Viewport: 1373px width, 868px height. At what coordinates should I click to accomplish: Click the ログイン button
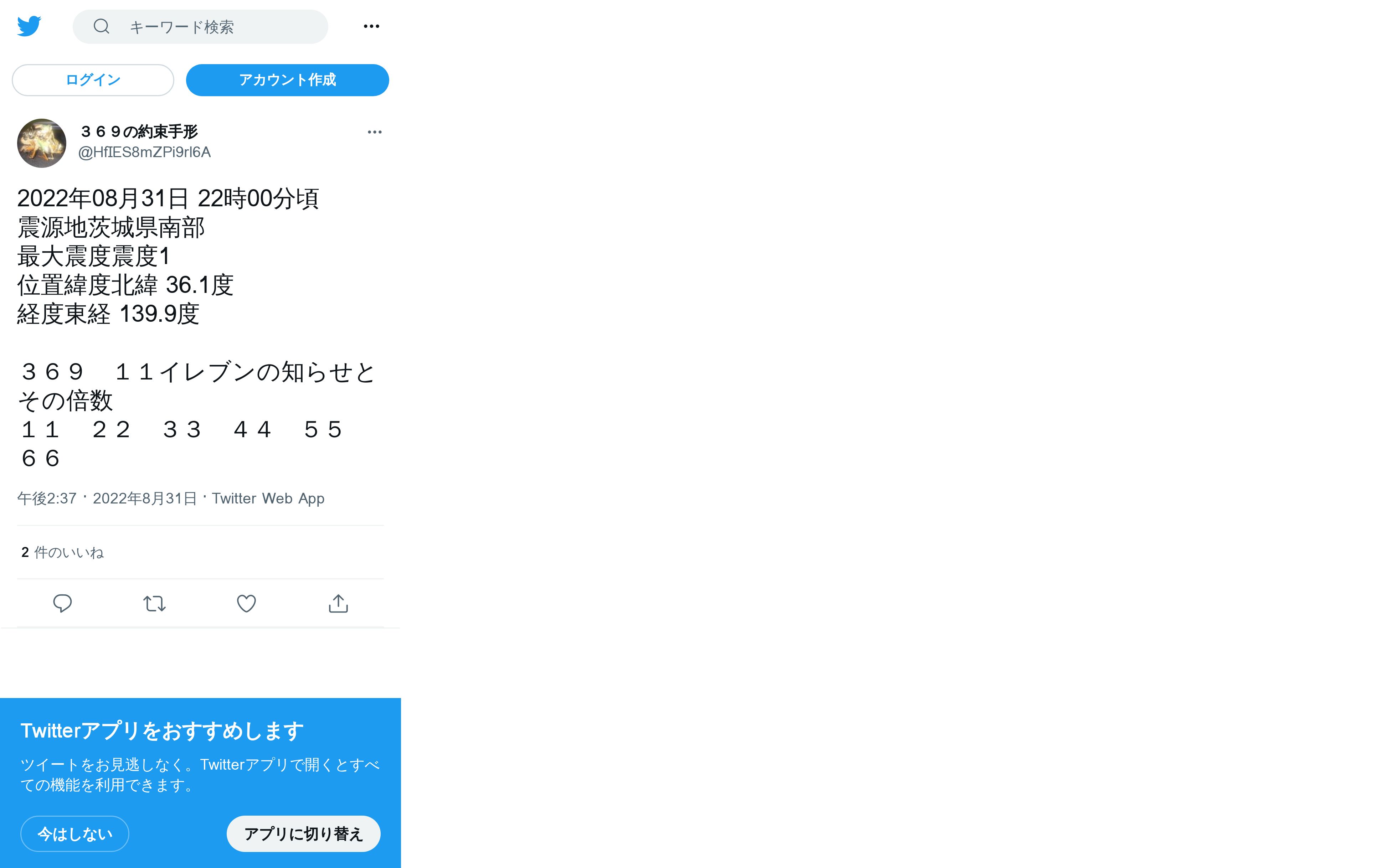tap(93, 80)
